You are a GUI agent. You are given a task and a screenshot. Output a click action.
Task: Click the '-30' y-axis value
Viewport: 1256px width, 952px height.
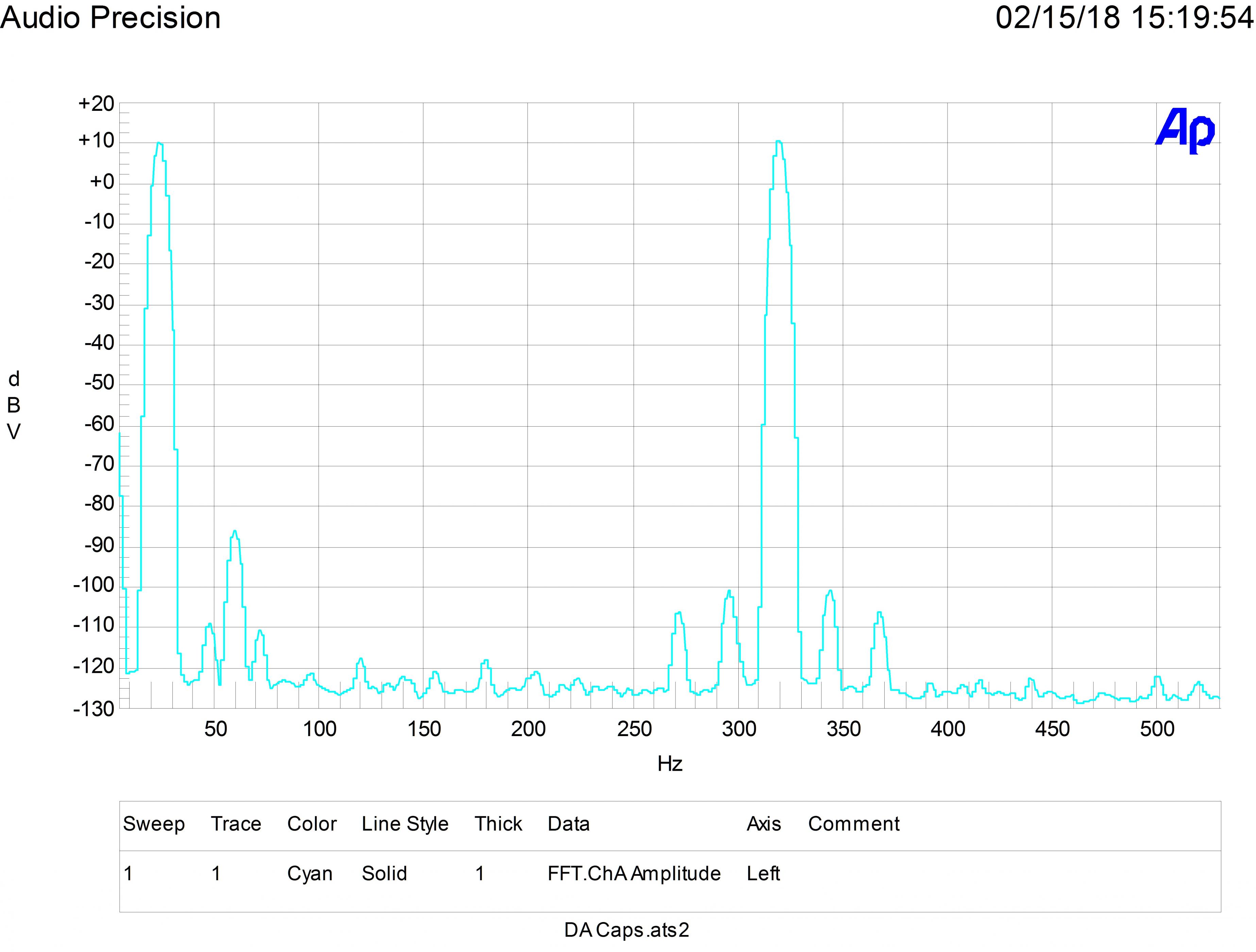99,303
